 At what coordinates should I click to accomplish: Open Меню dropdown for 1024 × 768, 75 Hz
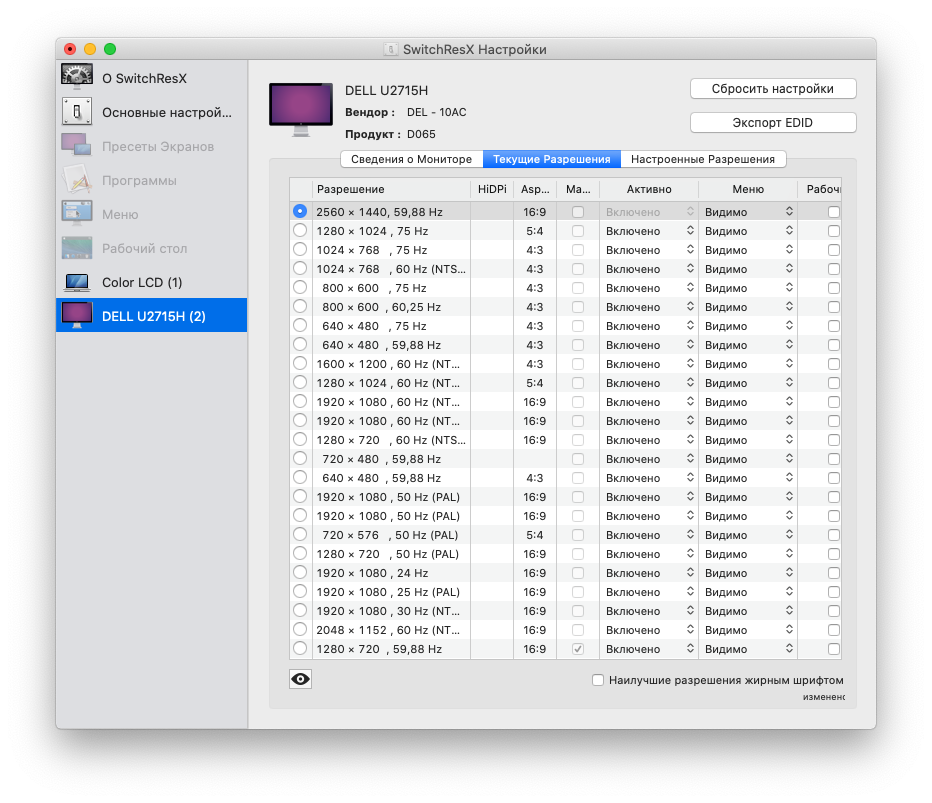(748, 250)
